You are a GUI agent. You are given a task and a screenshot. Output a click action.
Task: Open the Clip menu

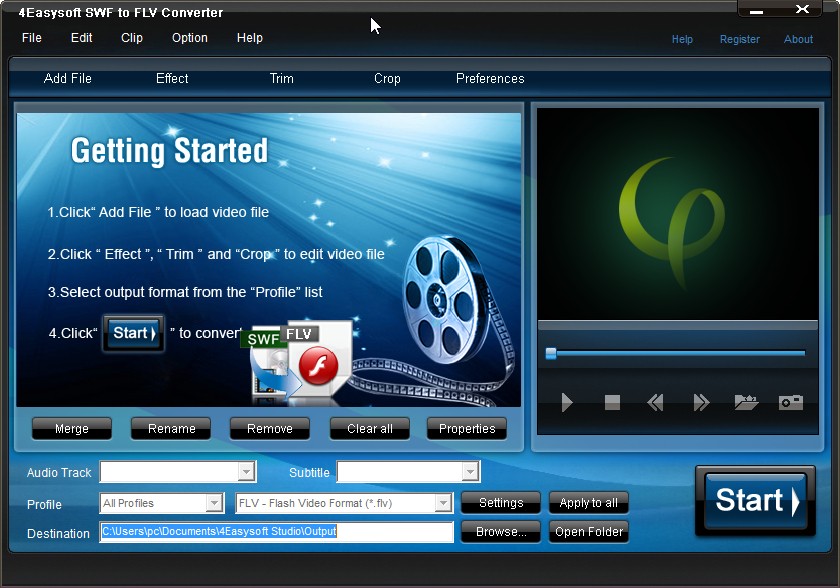tap(131, 38)
